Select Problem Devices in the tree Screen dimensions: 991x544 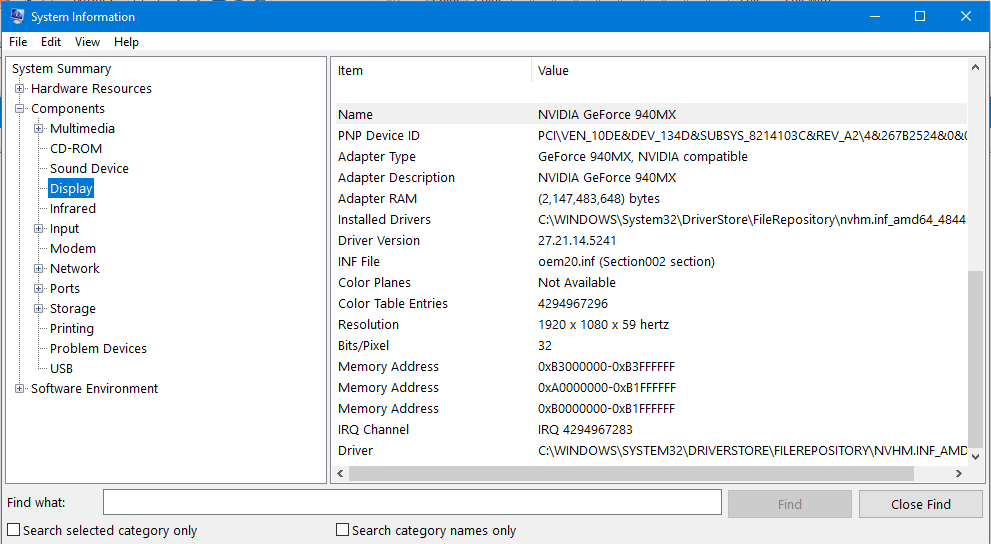coord(98,349)
